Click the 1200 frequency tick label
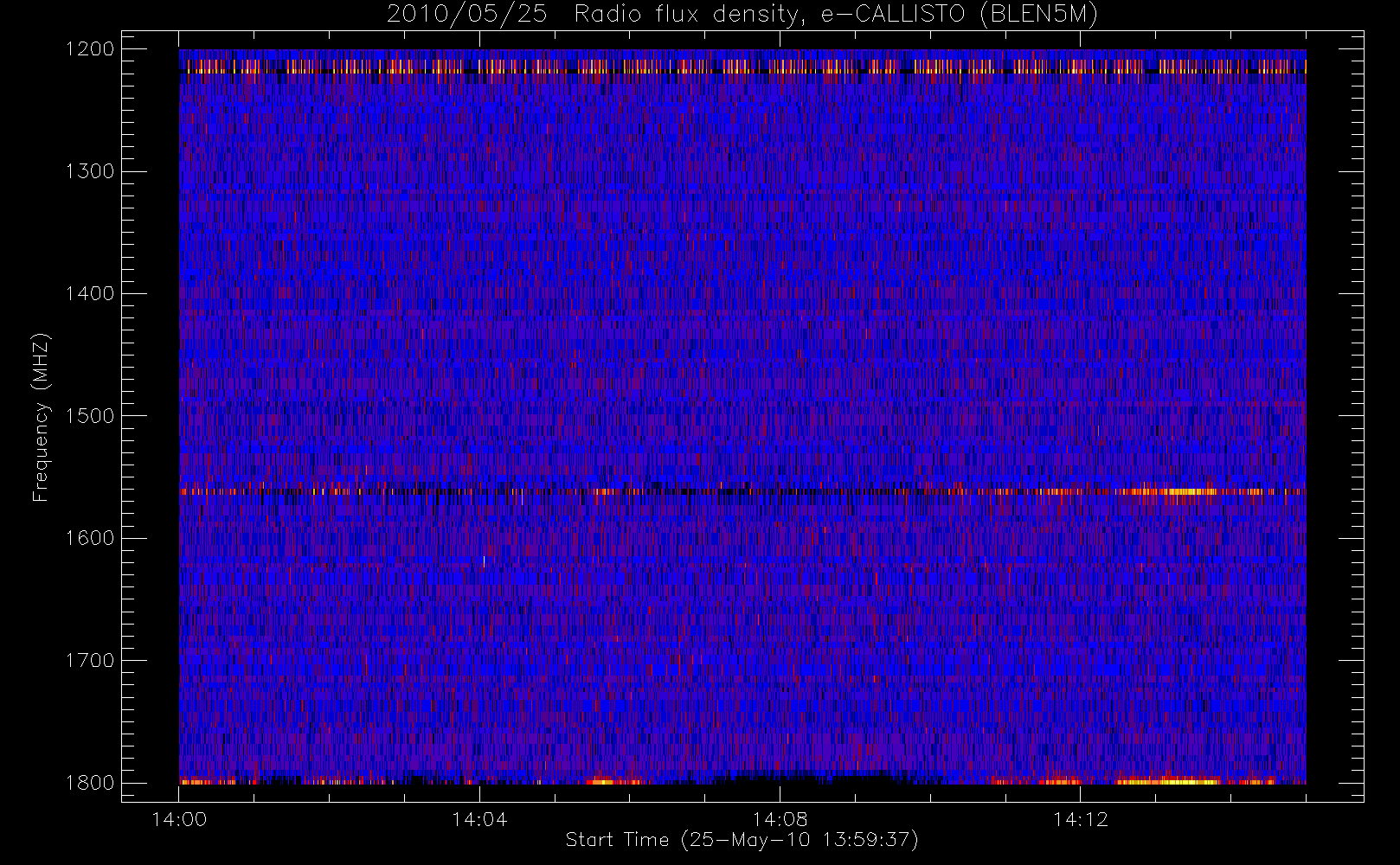Image resolution: width=1400 pixels, height=865 pixels. [90, 49]
